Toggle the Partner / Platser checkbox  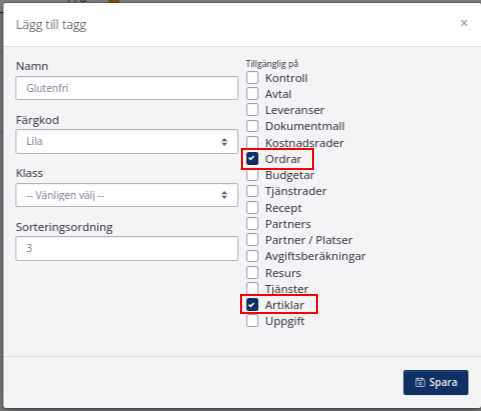click(x=252, y=239)
